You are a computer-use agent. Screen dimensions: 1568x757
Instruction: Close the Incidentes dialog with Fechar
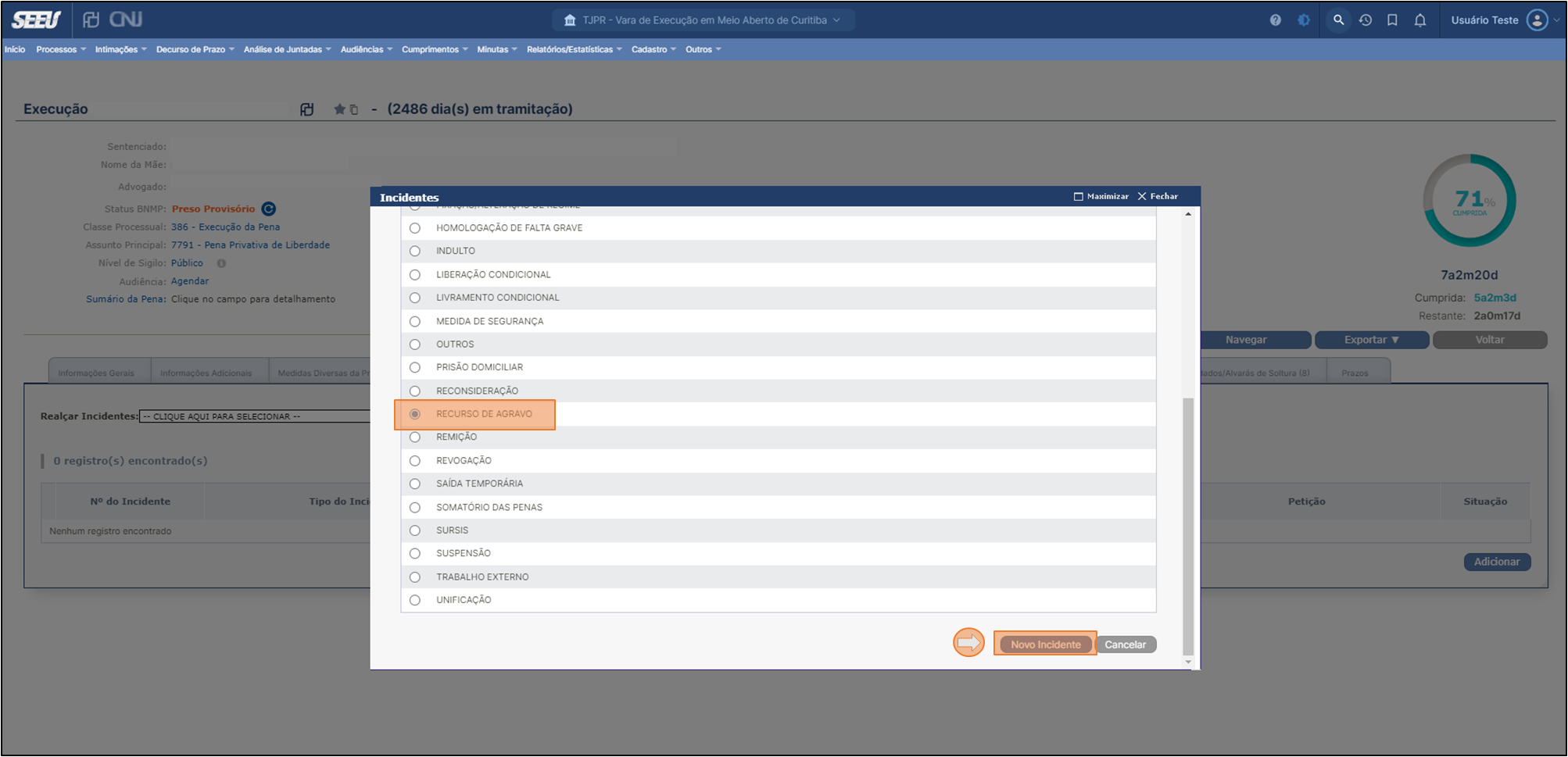click(1158, 196)
